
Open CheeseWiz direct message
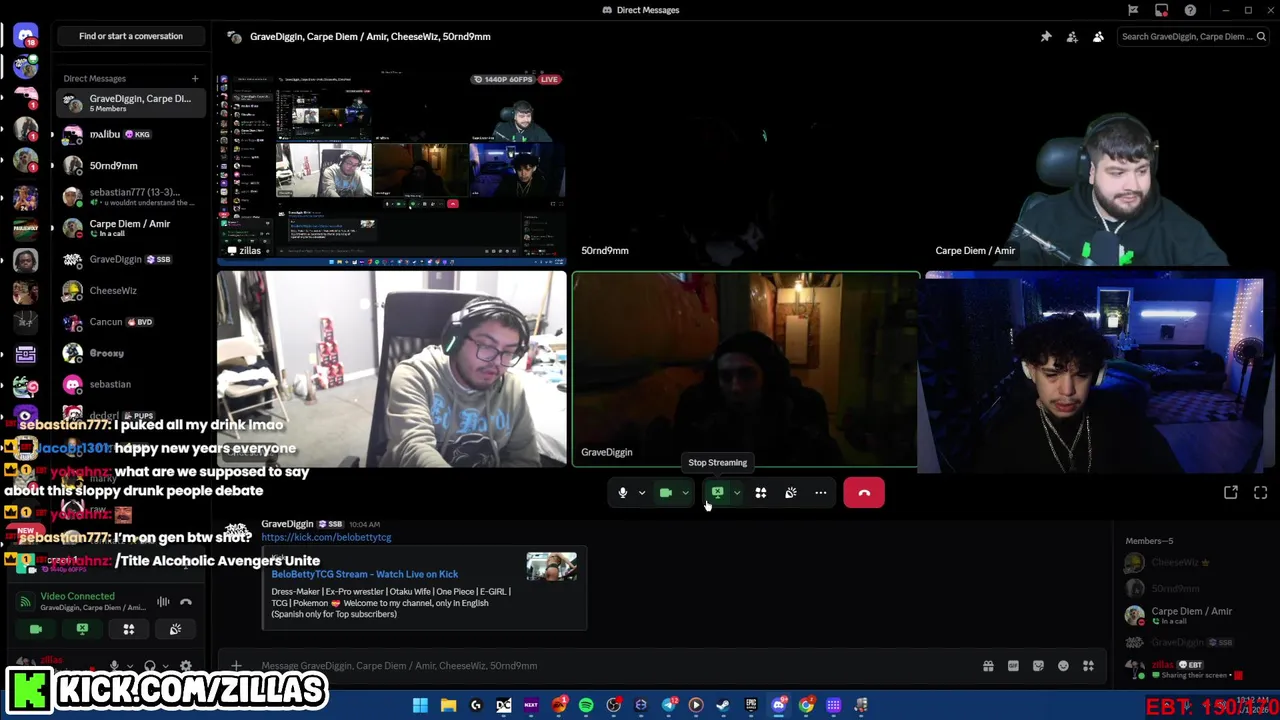pos(131,290)
